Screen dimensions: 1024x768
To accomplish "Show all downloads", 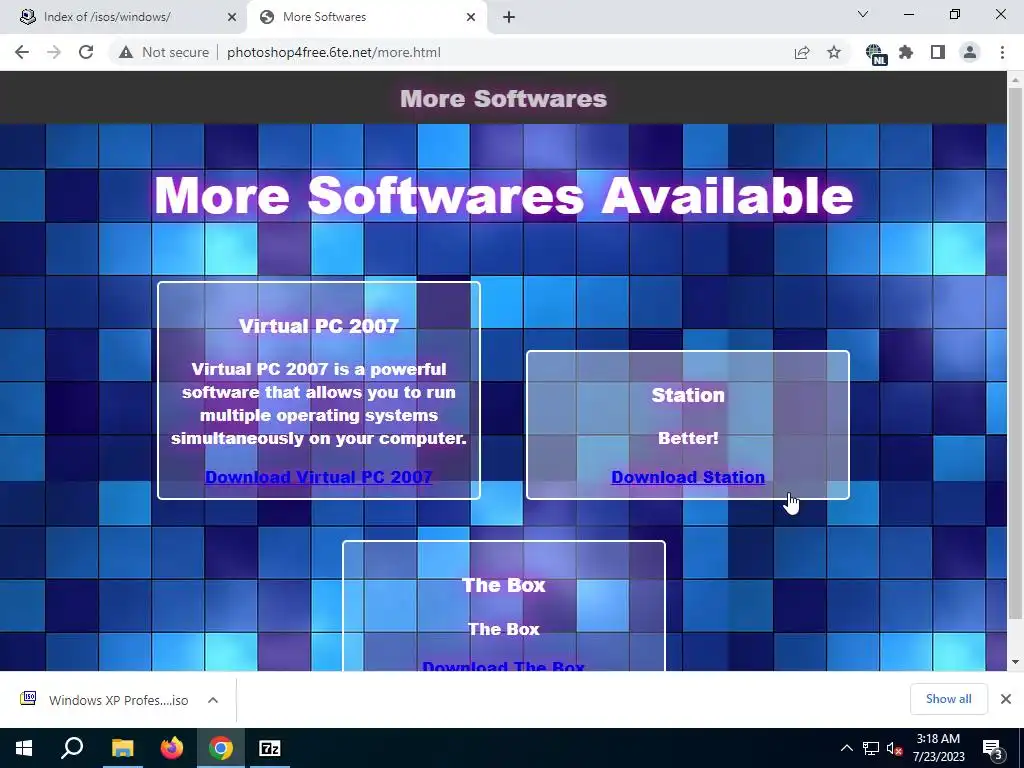I will [x=948, y=699].
